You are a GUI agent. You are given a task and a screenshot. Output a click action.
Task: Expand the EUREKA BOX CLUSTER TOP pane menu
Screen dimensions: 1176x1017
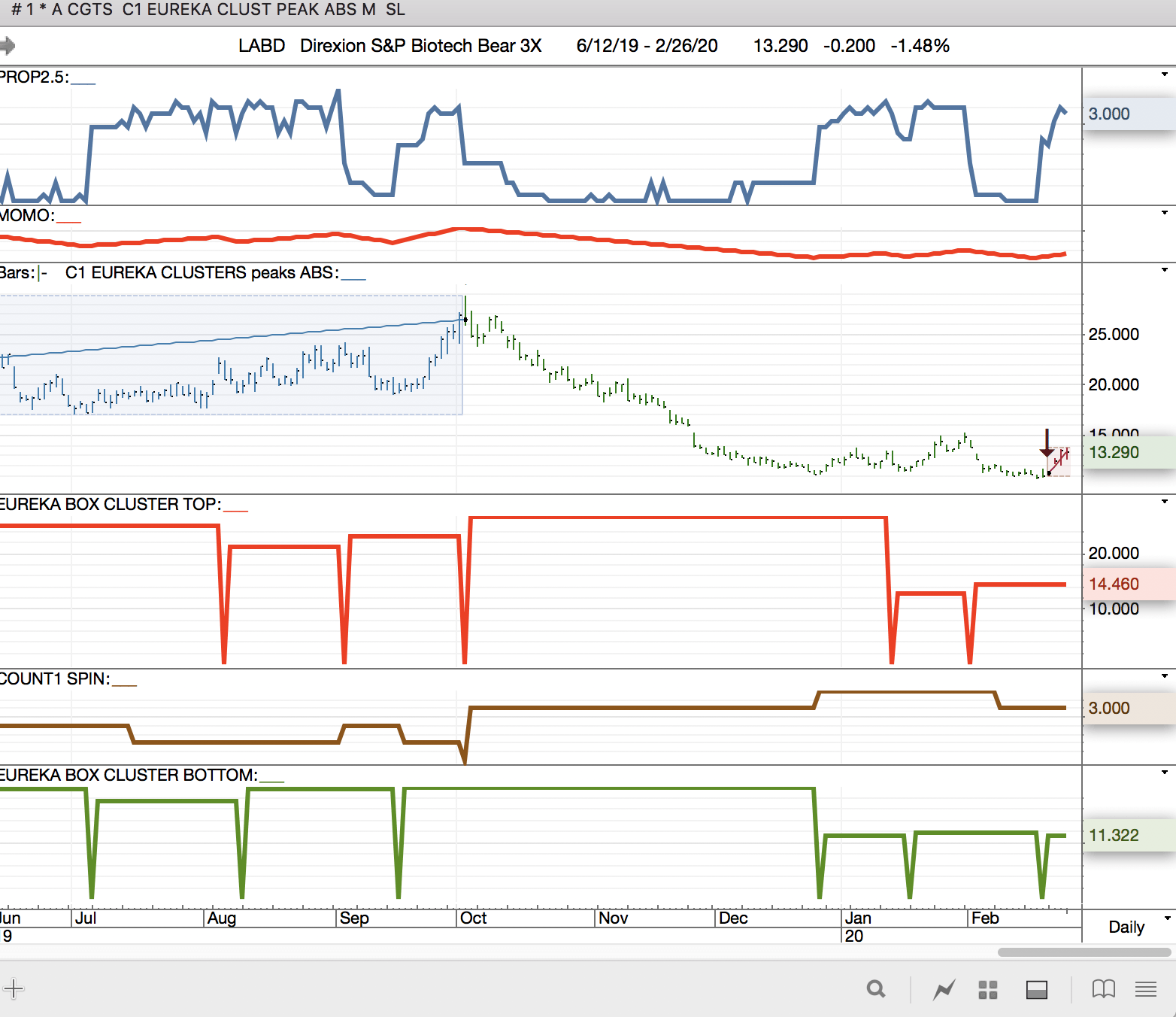(1165, 502)
